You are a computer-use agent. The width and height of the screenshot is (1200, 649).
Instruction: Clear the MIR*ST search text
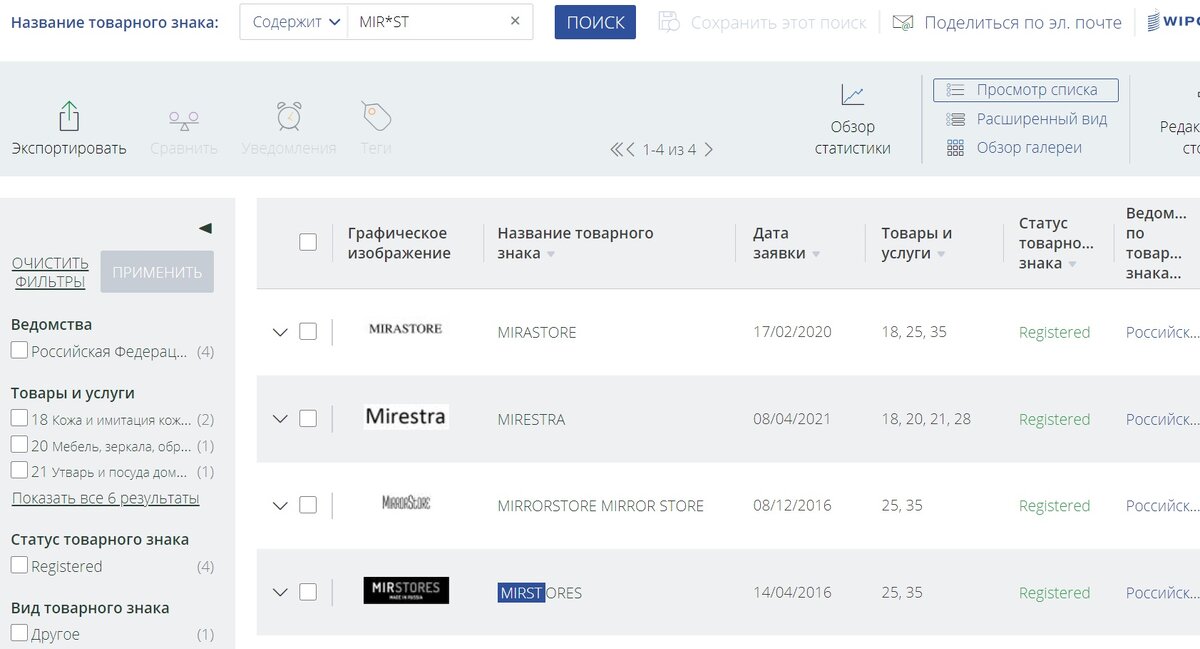(515, 21)
